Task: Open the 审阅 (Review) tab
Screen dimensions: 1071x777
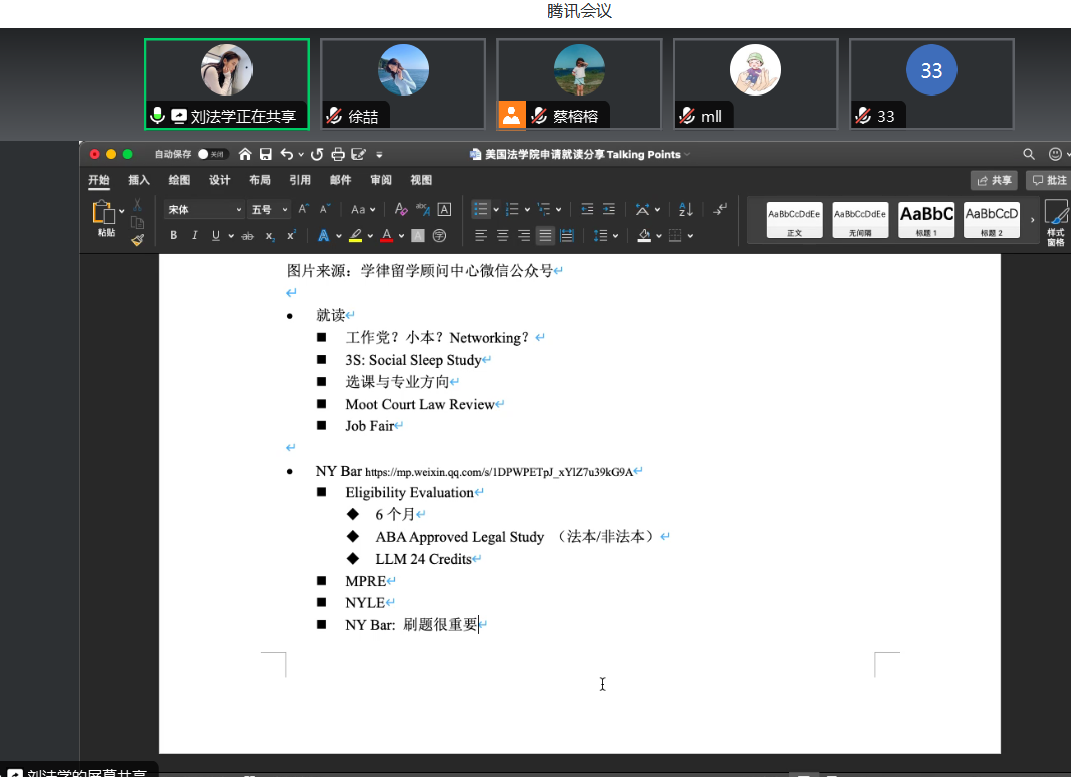Action: coord(380,180)
